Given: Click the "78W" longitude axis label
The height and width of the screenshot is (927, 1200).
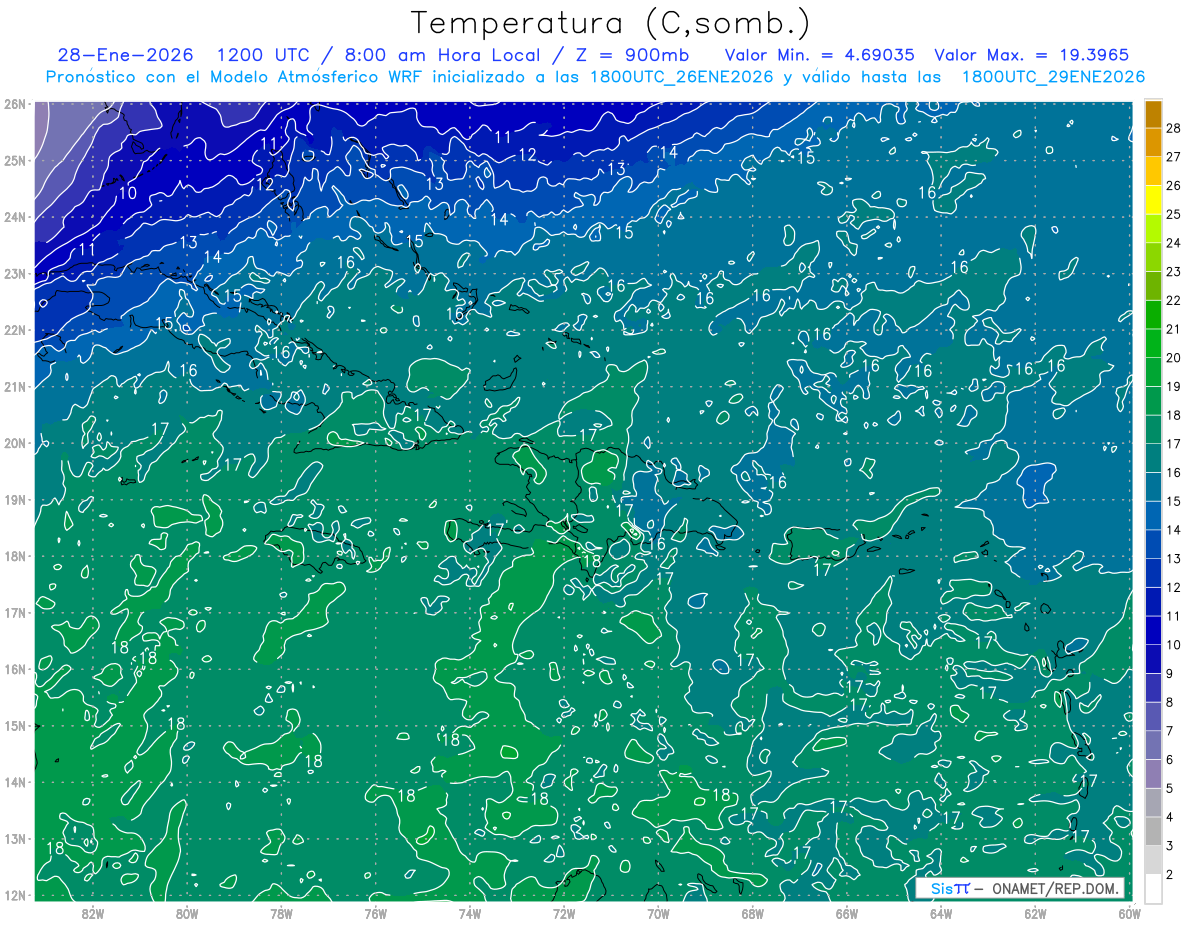Looking at the screenshot, I should [281, 913].
